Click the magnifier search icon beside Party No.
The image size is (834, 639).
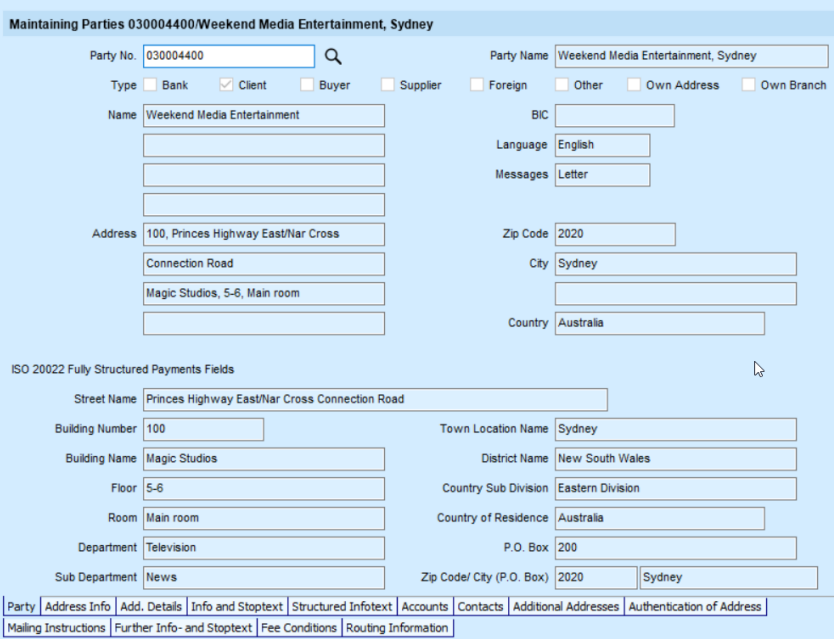(333, 56)
